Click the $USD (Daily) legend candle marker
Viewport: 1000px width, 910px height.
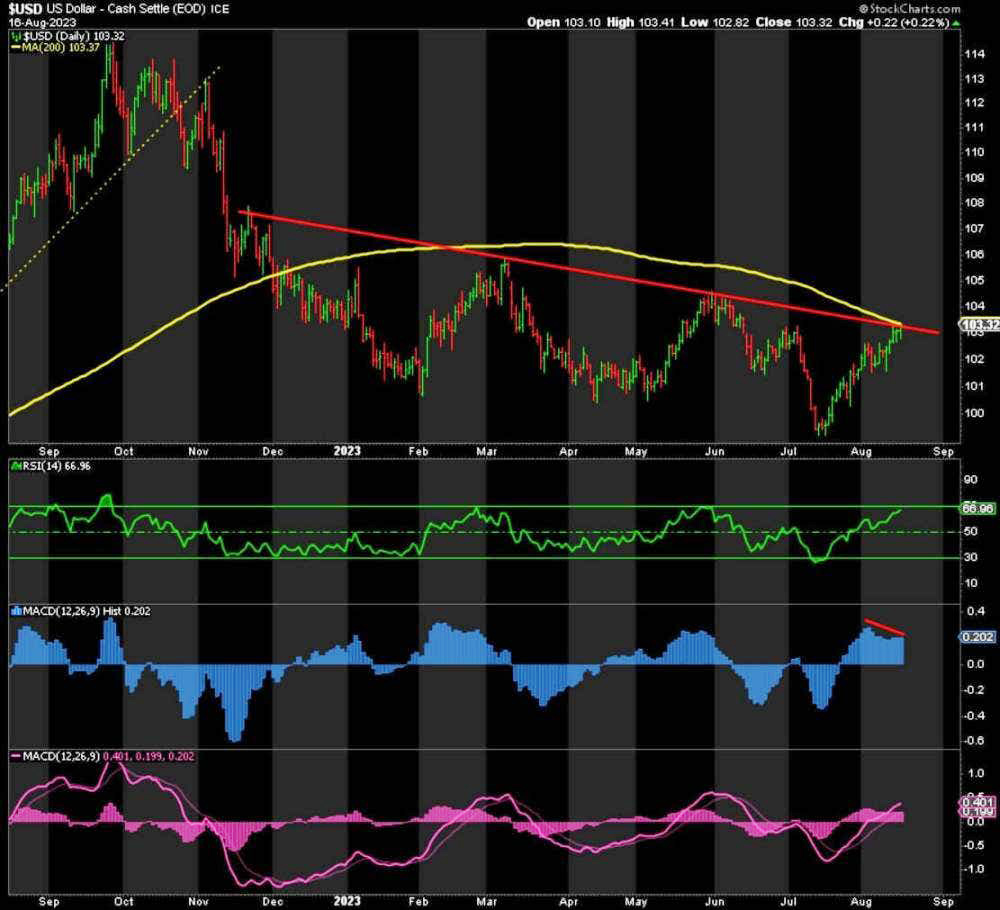(13, 34)
